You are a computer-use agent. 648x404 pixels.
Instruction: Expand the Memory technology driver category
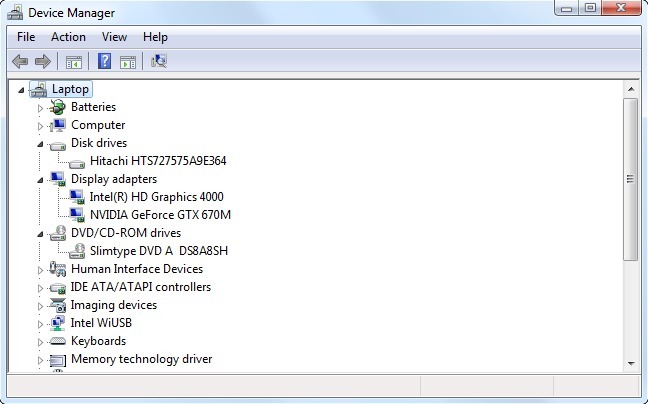pos(40,360)
